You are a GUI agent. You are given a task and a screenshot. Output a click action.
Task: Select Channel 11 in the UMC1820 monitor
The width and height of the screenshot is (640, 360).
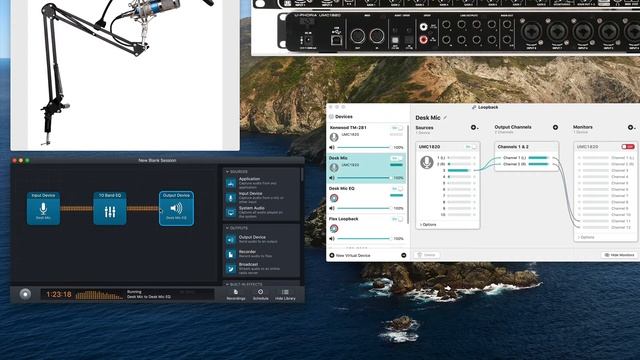(606, 221)
